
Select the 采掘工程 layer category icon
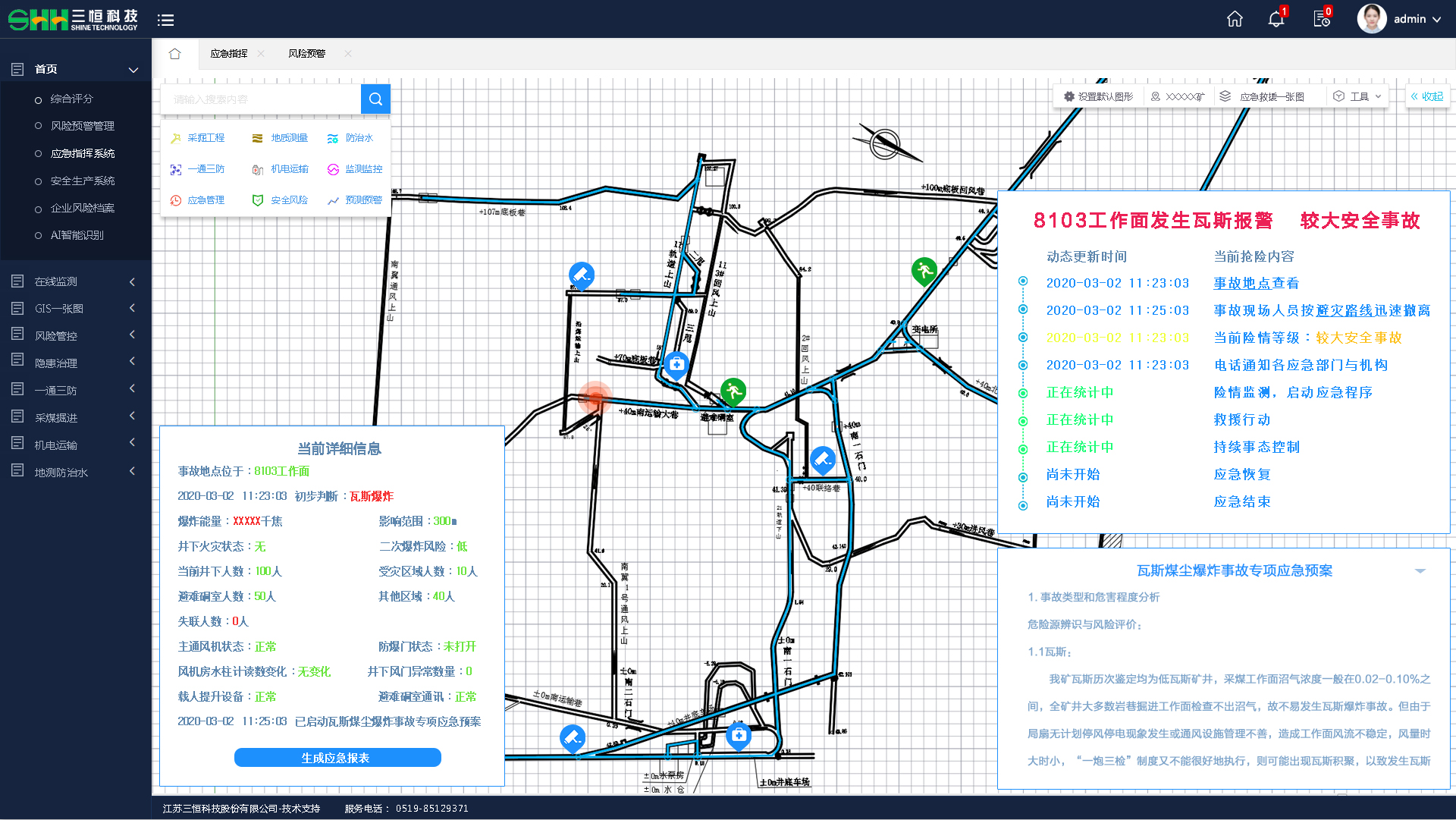click(176, 138)
